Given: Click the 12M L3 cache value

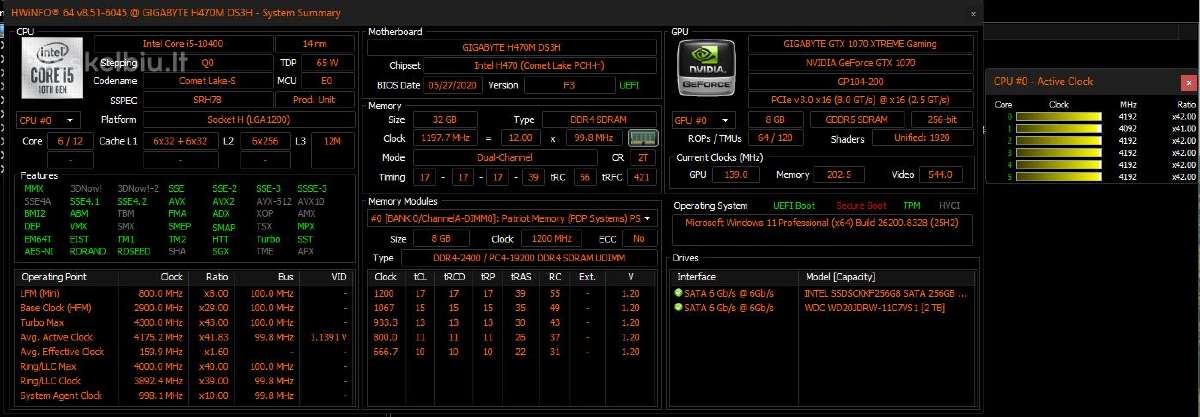Looking at the screenshot, I should click(x=333, y=141).
